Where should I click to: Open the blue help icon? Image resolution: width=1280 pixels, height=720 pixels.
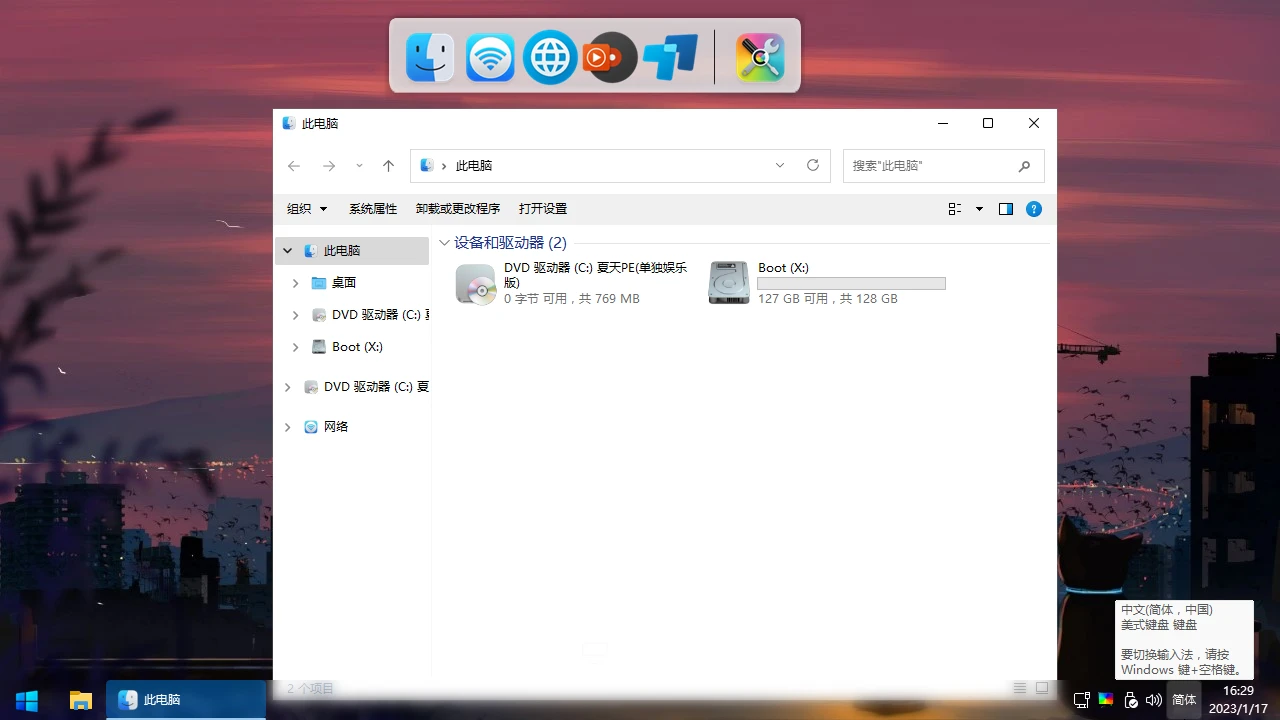[x=1034, y=209]
